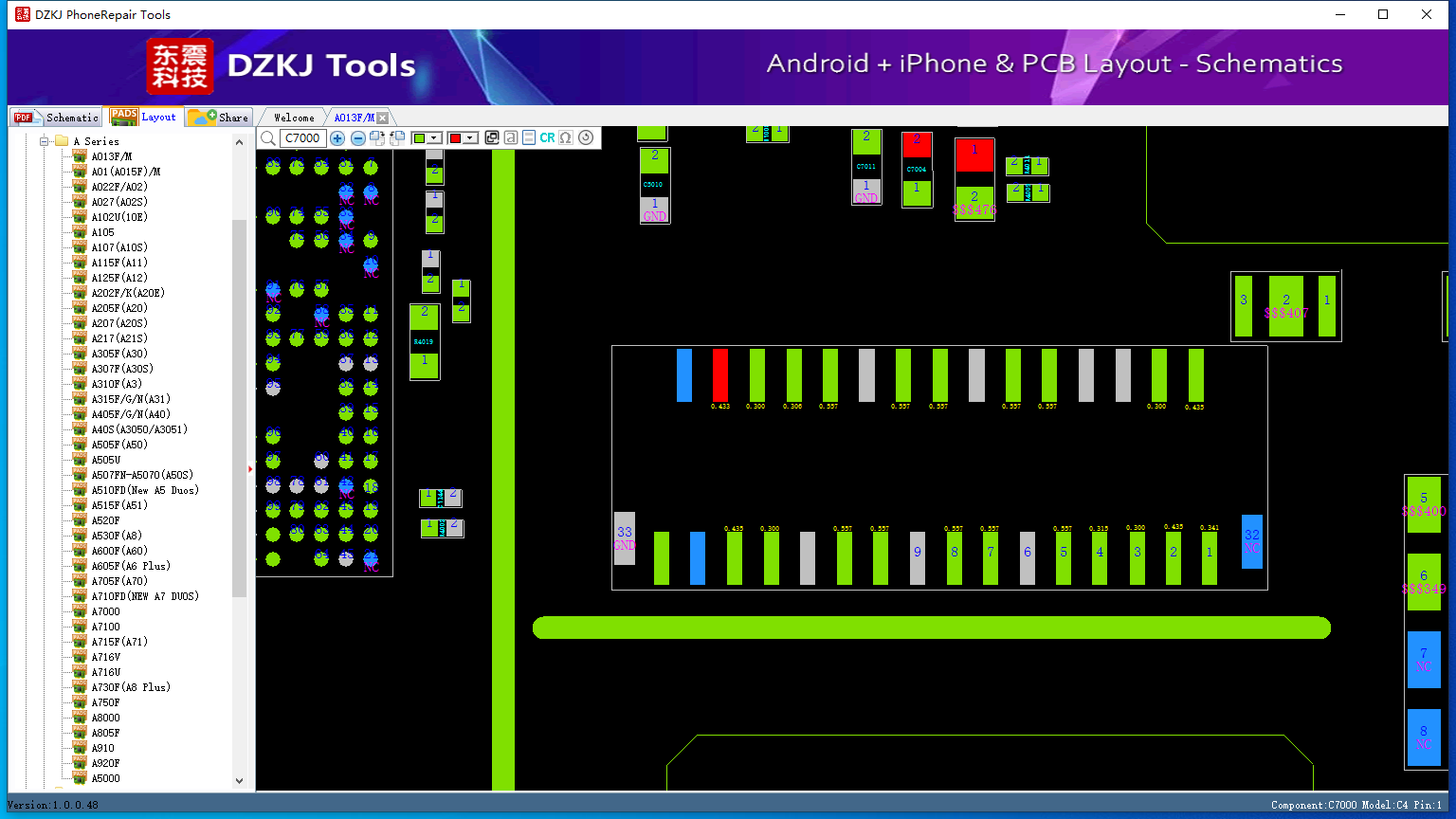Collapse the A Series tree node
The width and height of the screenshot is (1456, 819).
coord(44,141)
